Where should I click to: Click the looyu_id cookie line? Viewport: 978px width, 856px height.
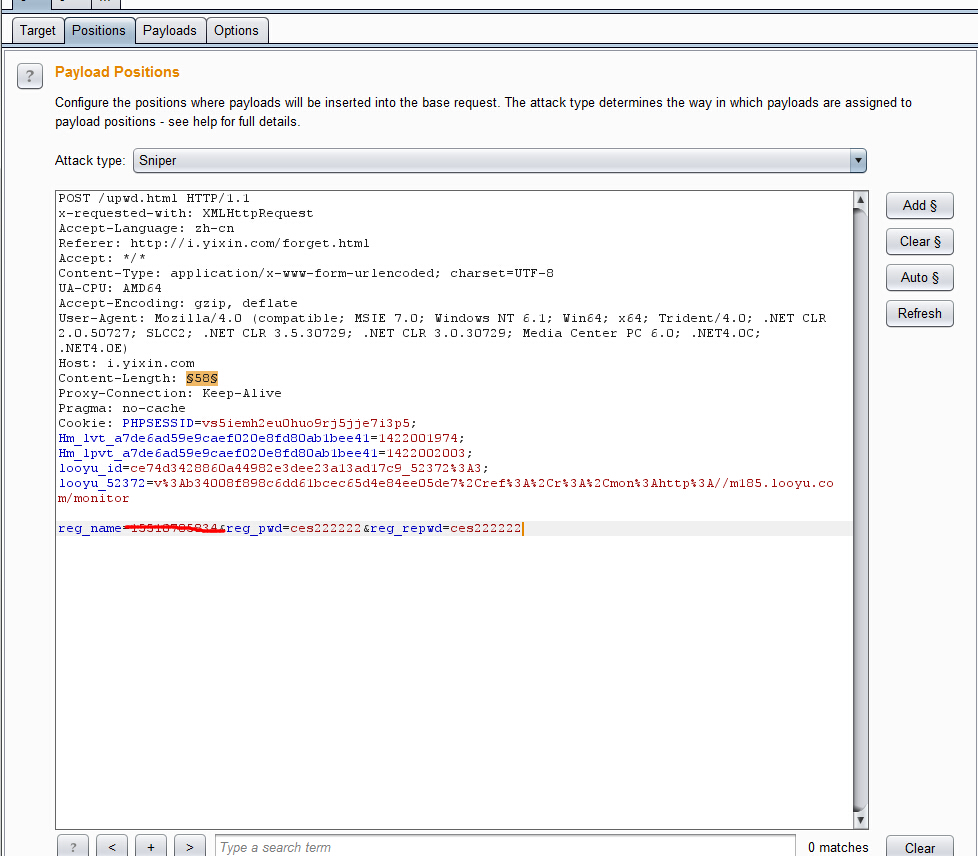click(273, 468)
